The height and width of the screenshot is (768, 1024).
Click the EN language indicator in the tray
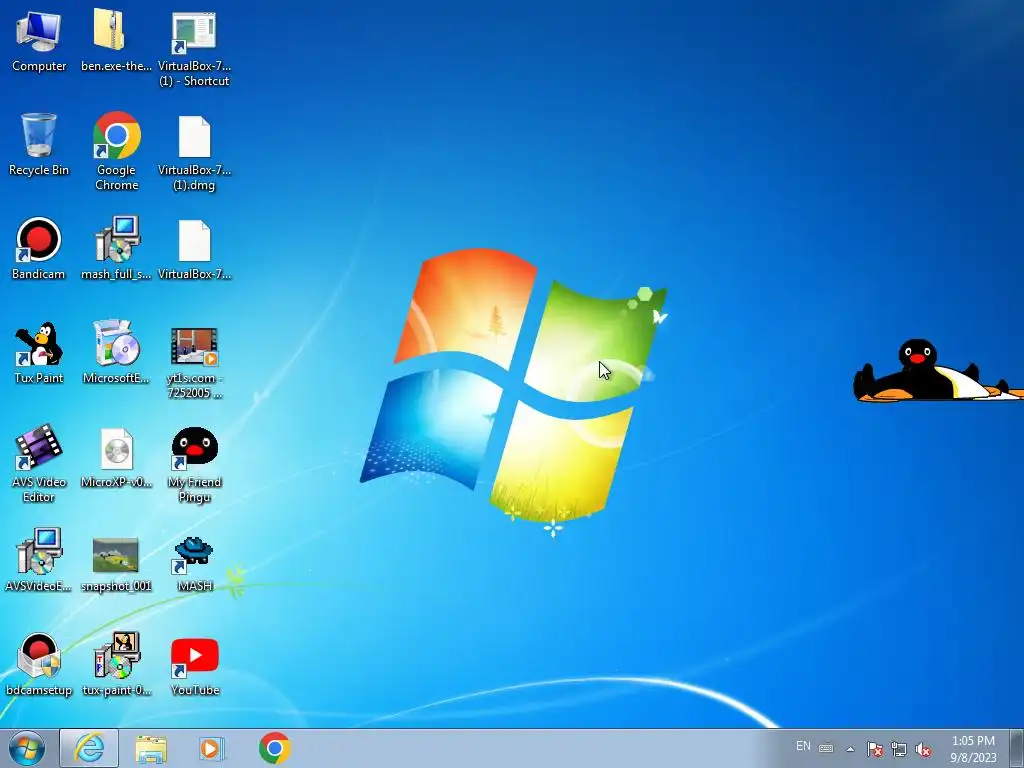click(803, 746)
